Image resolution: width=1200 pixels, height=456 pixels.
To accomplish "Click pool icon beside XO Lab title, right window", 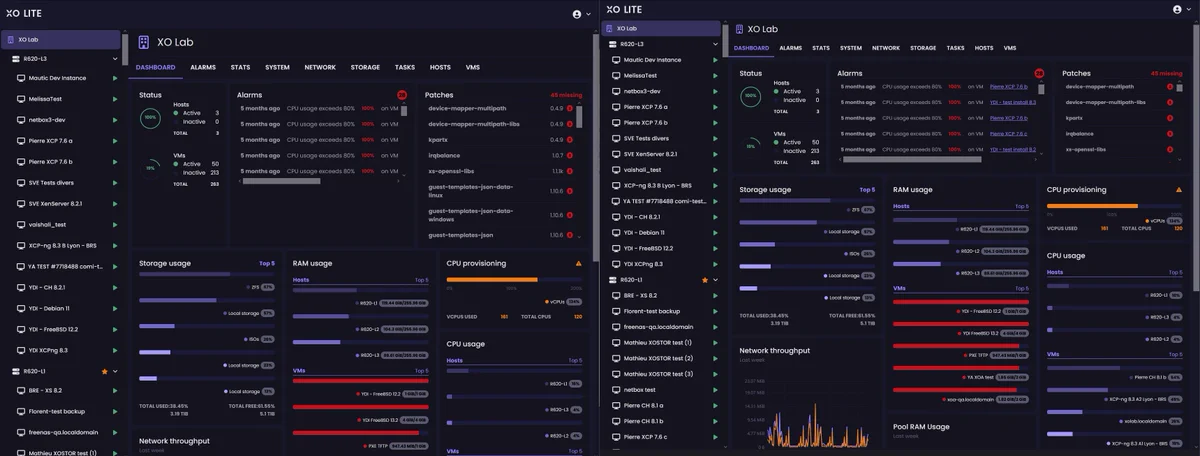I will [x=737, y=29].
